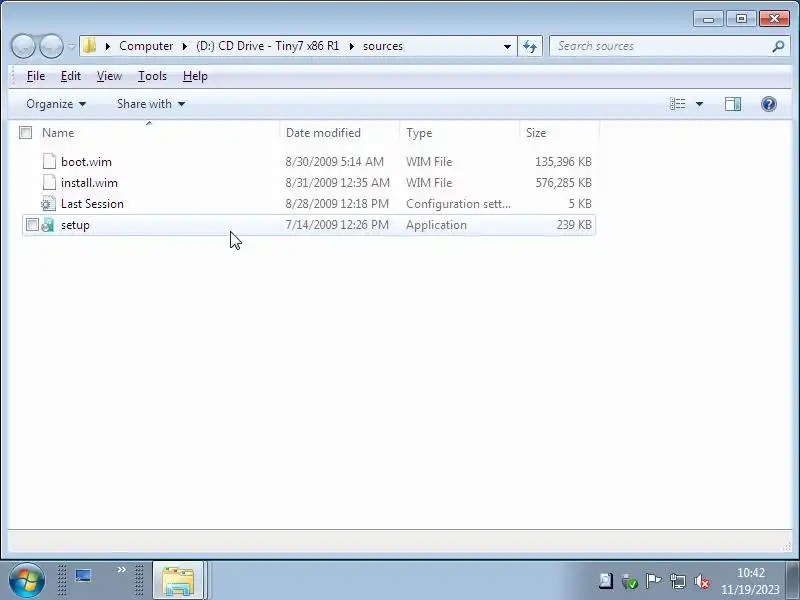Close the sources Explorer window
The width and height of the screenshot is (800, 600).
(774, 19)
